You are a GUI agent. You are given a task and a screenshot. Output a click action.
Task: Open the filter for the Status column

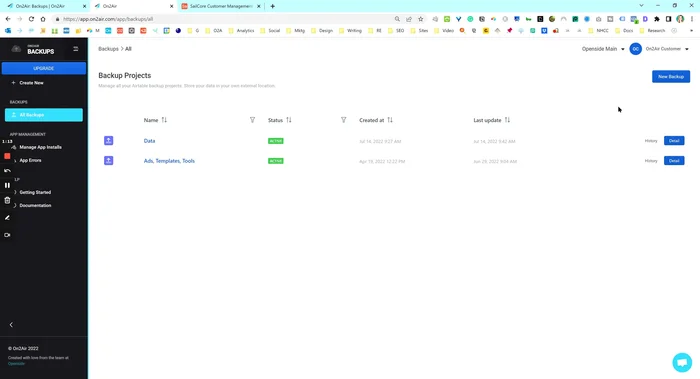coord(343,120)
